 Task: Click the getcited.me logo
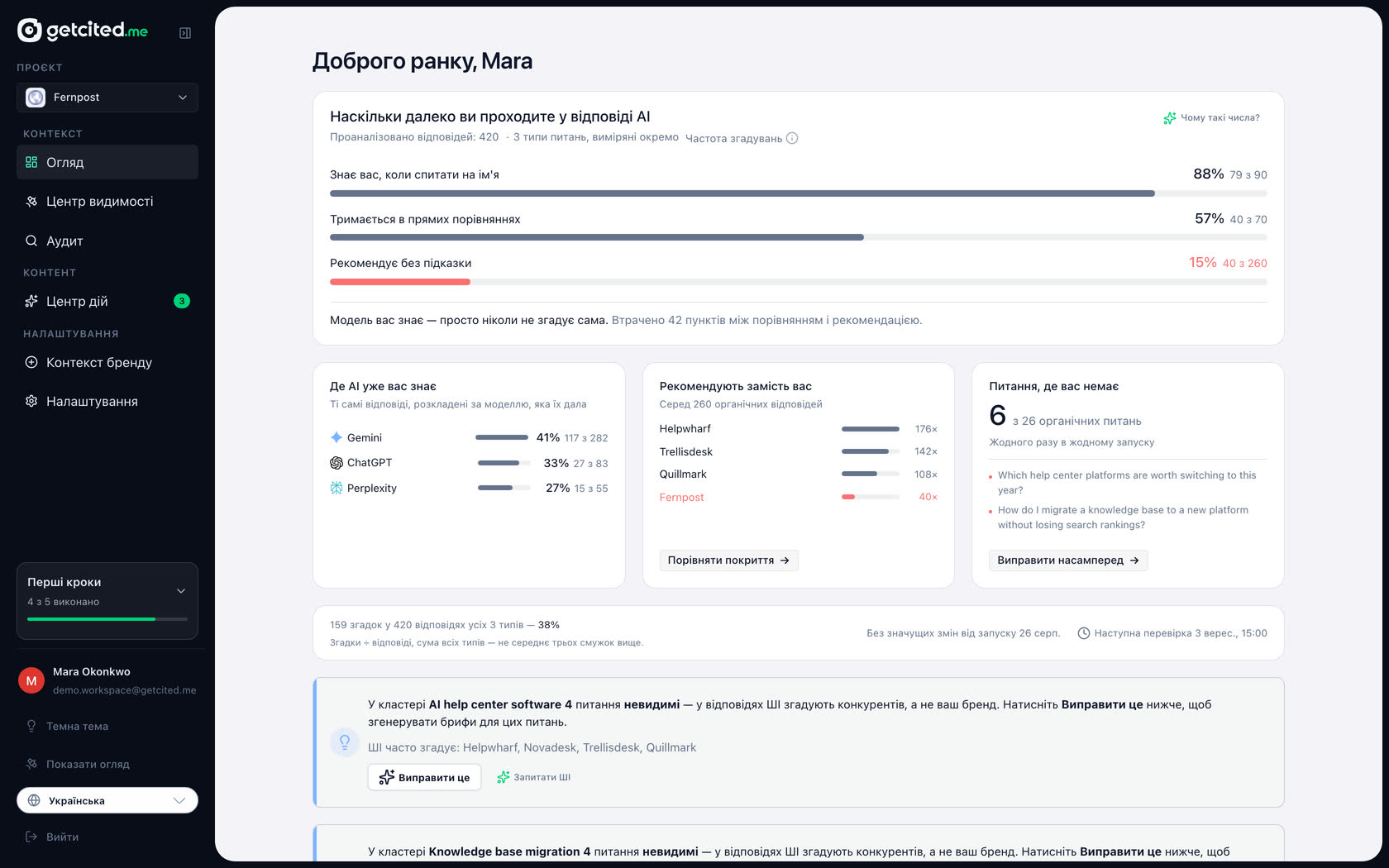[x=83, y=31]
